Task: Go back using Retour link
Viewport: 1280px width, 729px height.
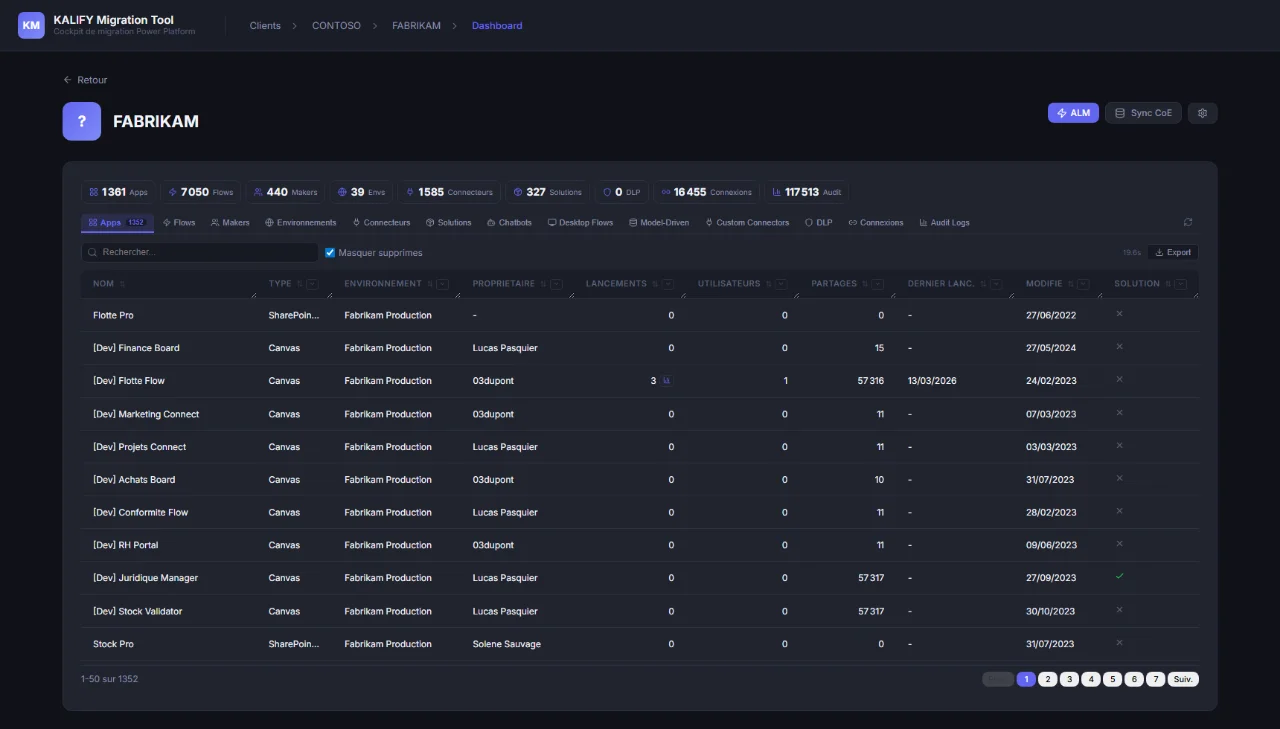Action: click(x=85, y=80)
